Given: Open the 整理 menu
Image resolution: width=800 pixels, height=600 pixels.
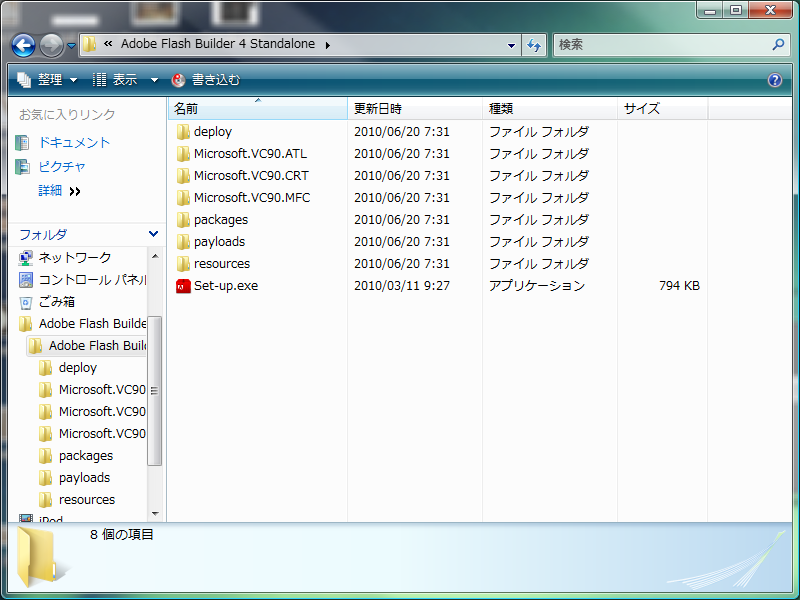Looking at the screenshot, I should point(47,80).
